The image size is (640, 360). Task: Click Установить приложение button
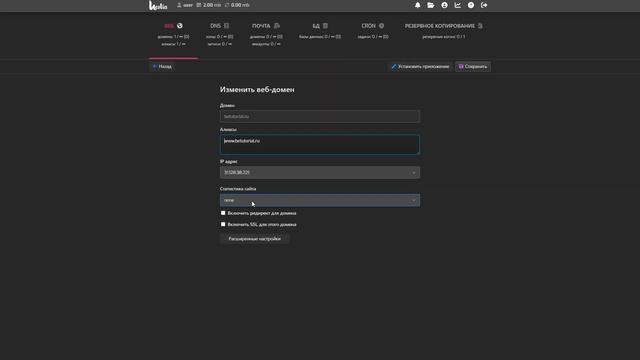(420, 67)
